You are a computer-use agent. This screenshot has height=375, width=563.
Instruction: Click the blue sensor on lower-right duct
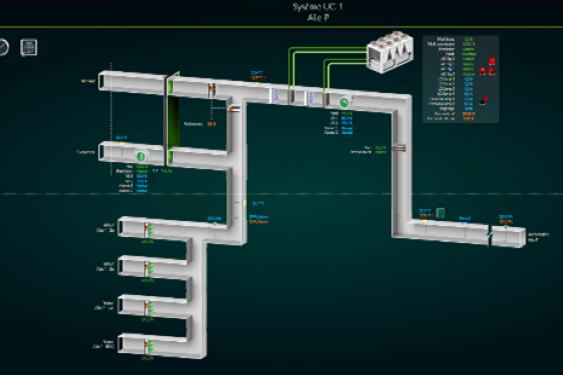[x=464, y=223]
